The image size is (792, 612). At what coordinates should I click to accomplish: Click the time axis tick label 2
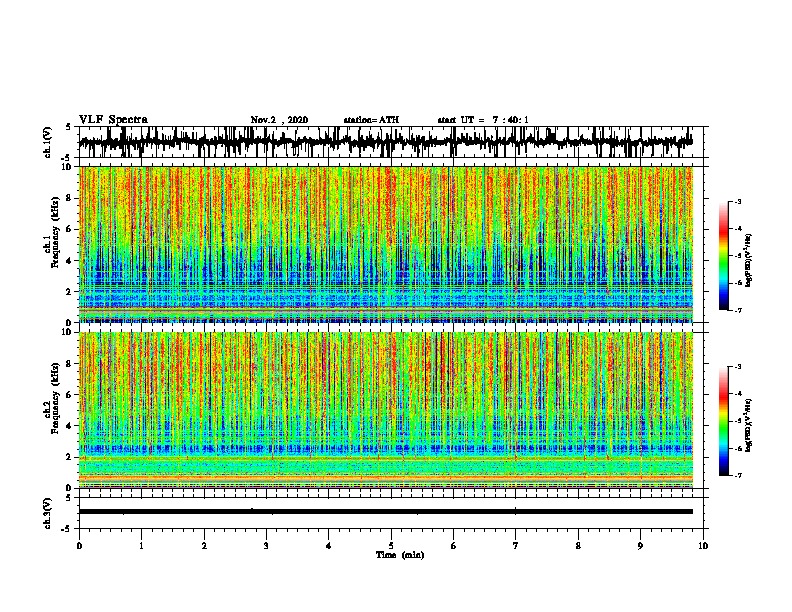point(204,546)
